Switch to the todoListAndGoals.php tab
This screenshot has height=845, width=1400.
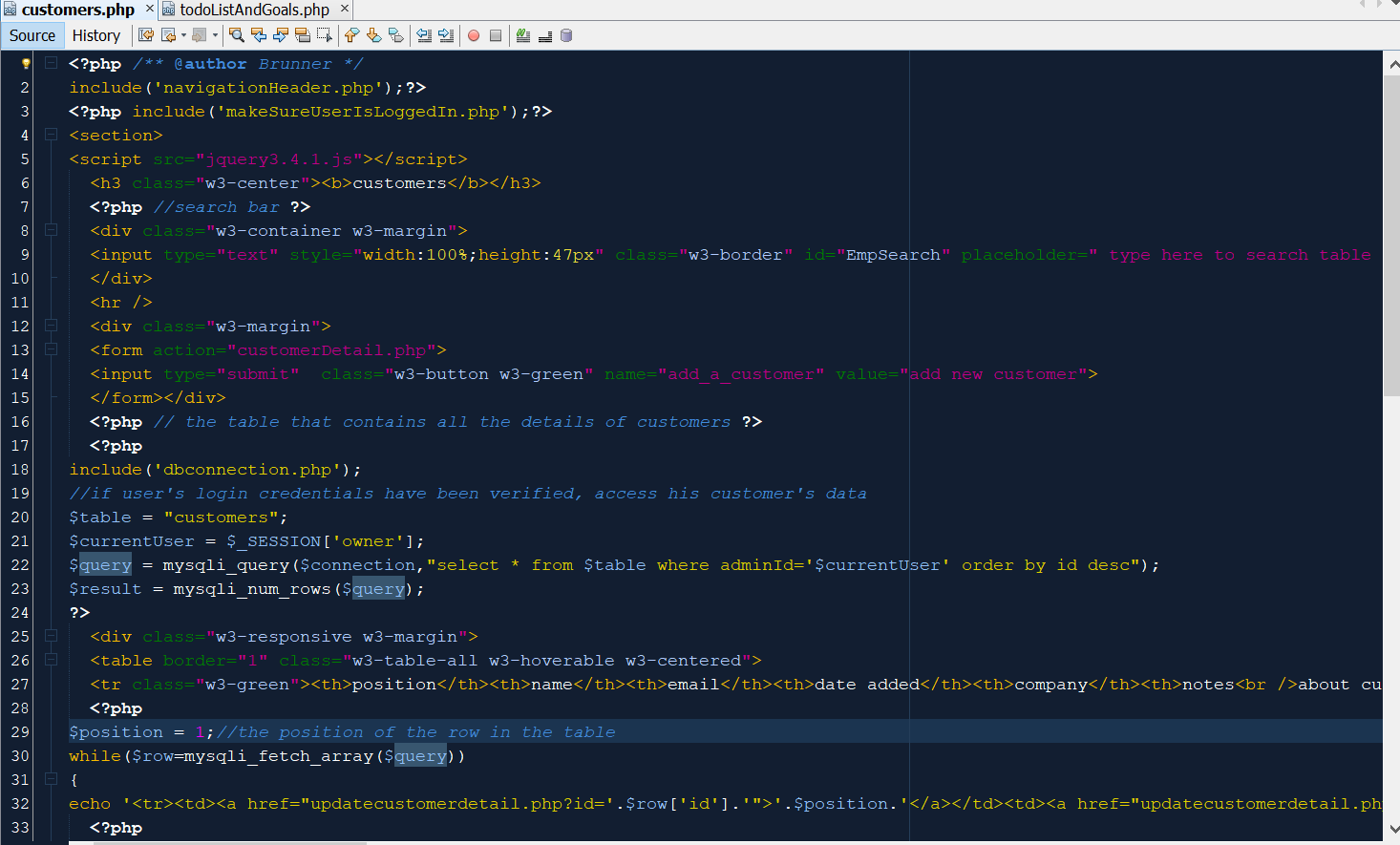[255, 10]
